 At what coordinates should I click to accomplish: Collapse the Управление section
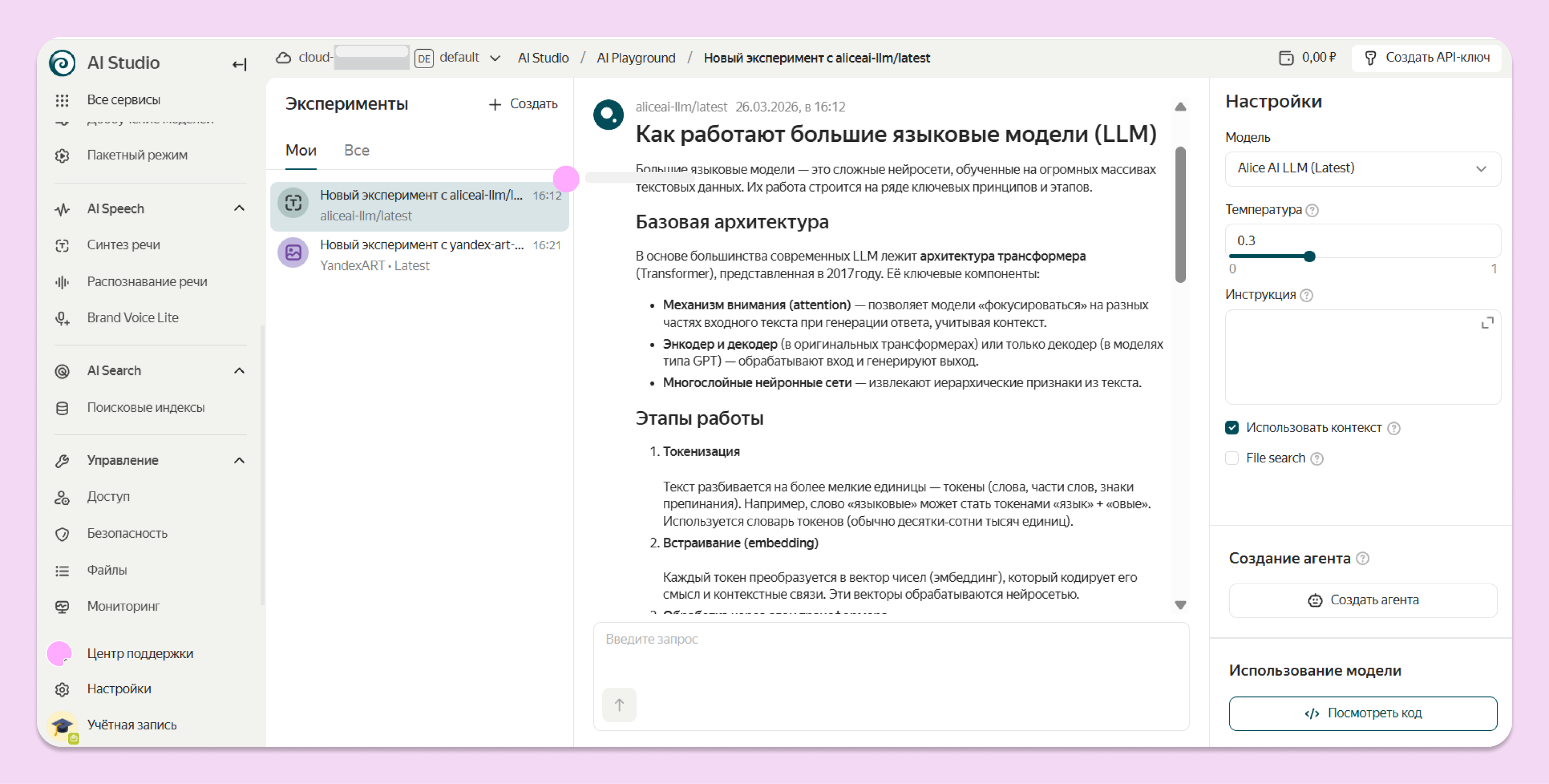point(239,460)
